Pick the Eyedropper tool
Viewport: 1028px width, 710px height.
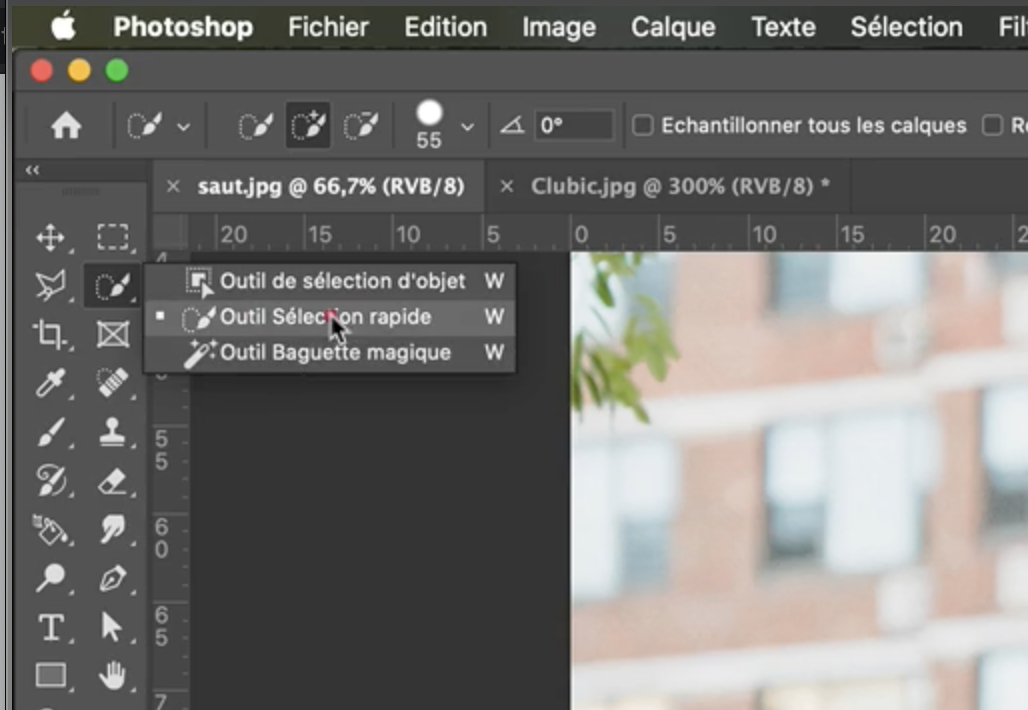pyautogui.click(x=50, y=383)
